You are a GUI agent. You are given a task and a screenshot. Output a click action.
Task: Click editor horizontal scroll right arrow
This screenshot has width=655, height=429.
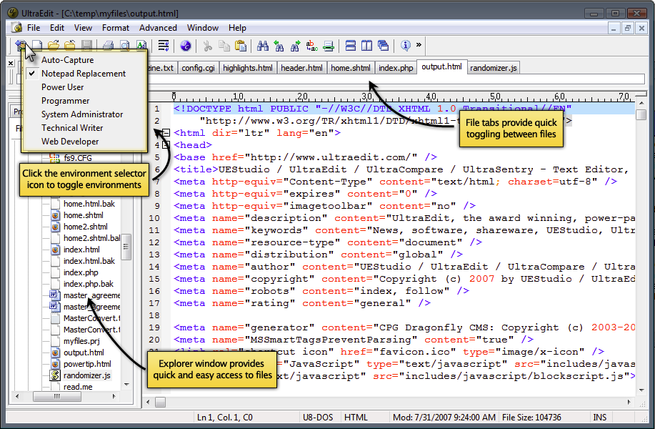click(629, 402)
